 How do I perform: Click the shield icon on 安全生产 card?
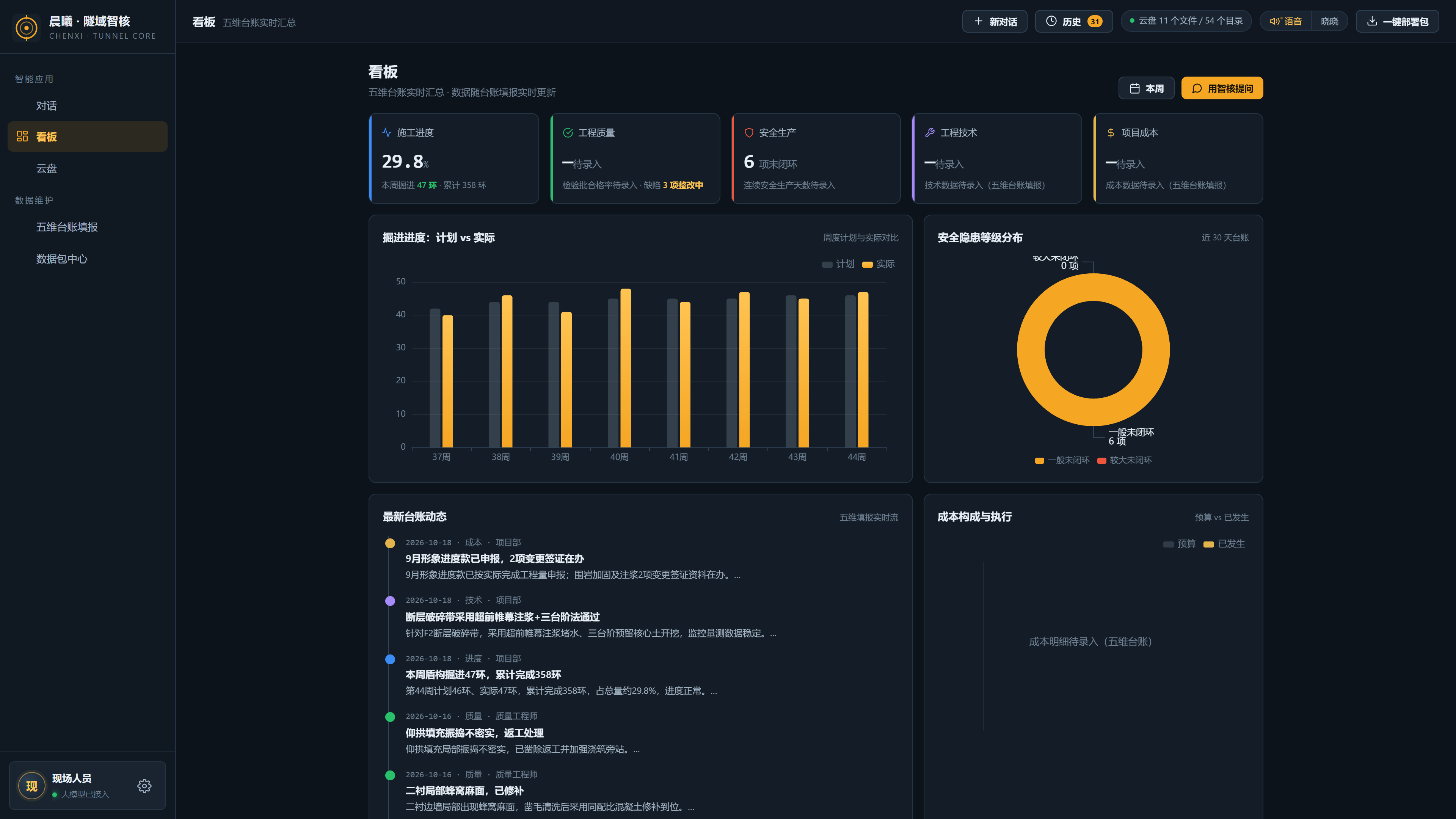[749, 132]
